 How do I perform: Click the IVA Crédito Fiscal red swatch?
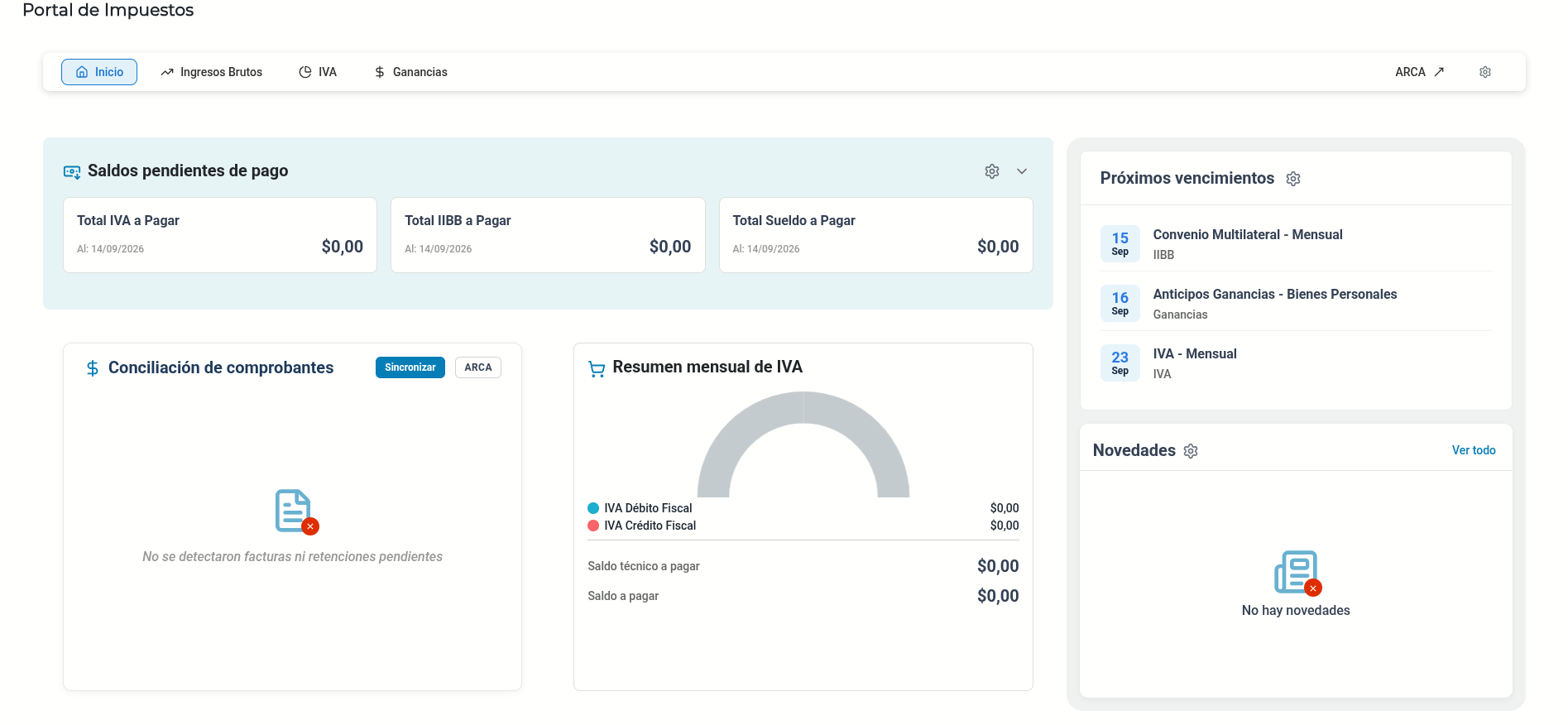[593, 526]
